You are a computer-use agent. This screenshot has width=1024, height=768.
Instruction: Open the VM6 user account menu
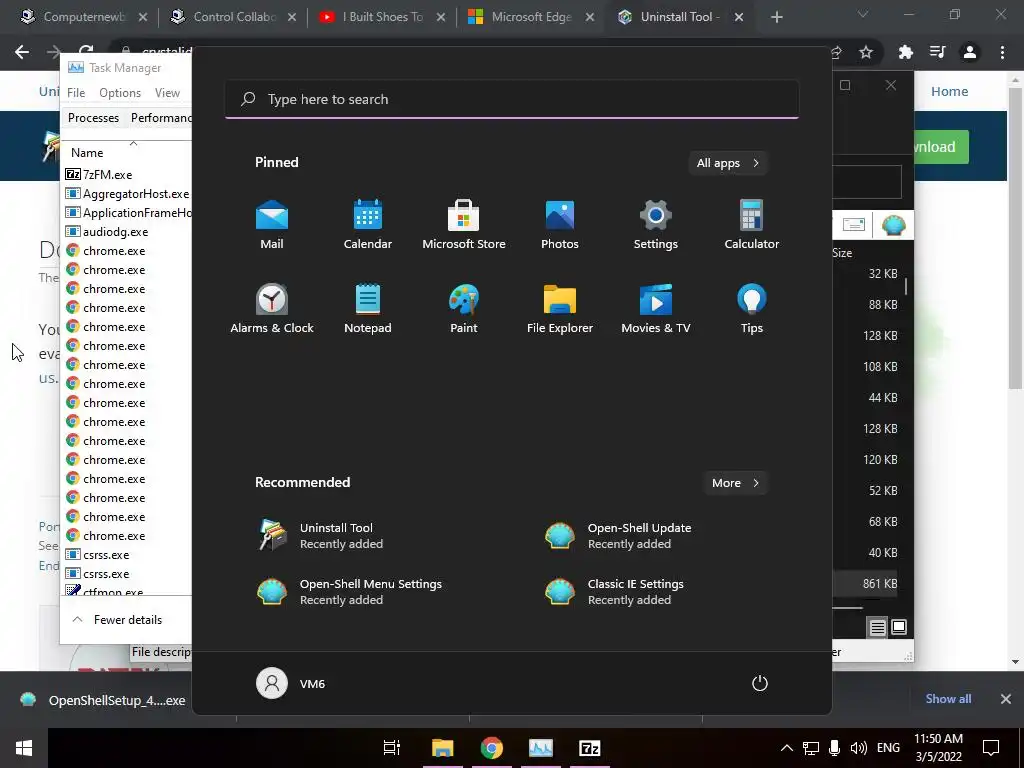coord(291,683)
